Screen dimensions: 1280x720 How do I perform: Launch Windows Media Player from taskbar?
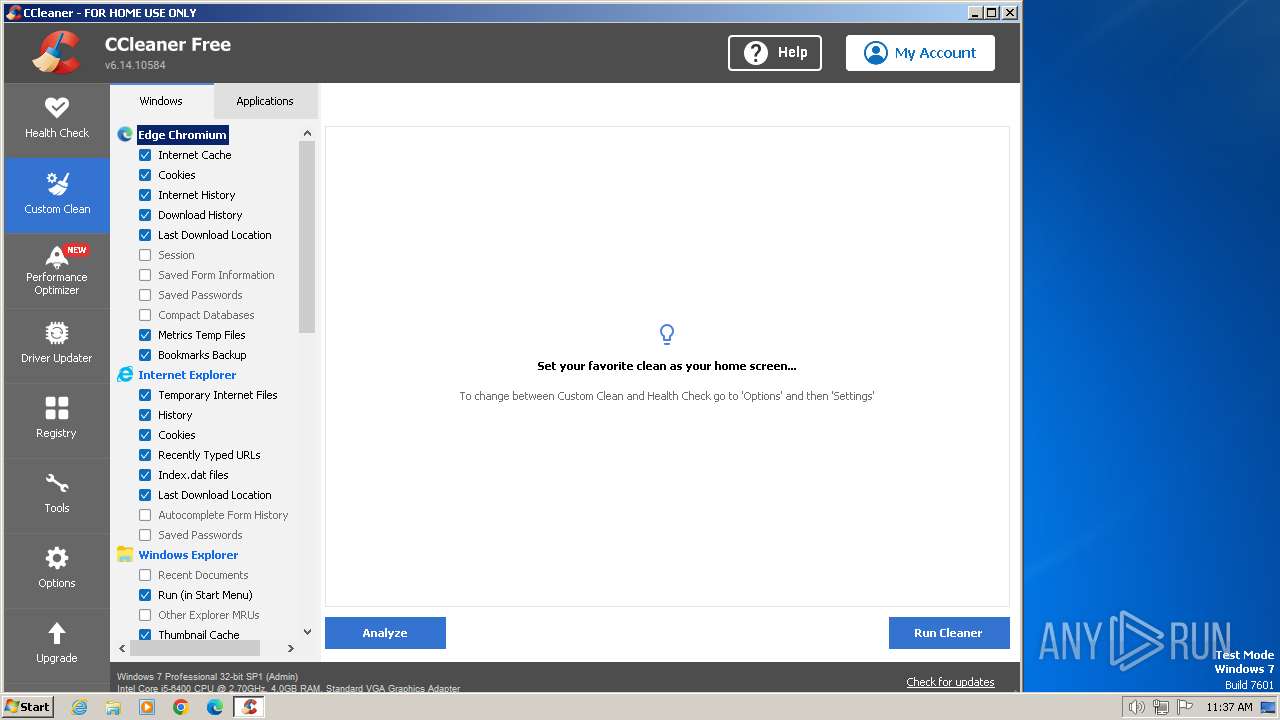click(x=147, y=707)
